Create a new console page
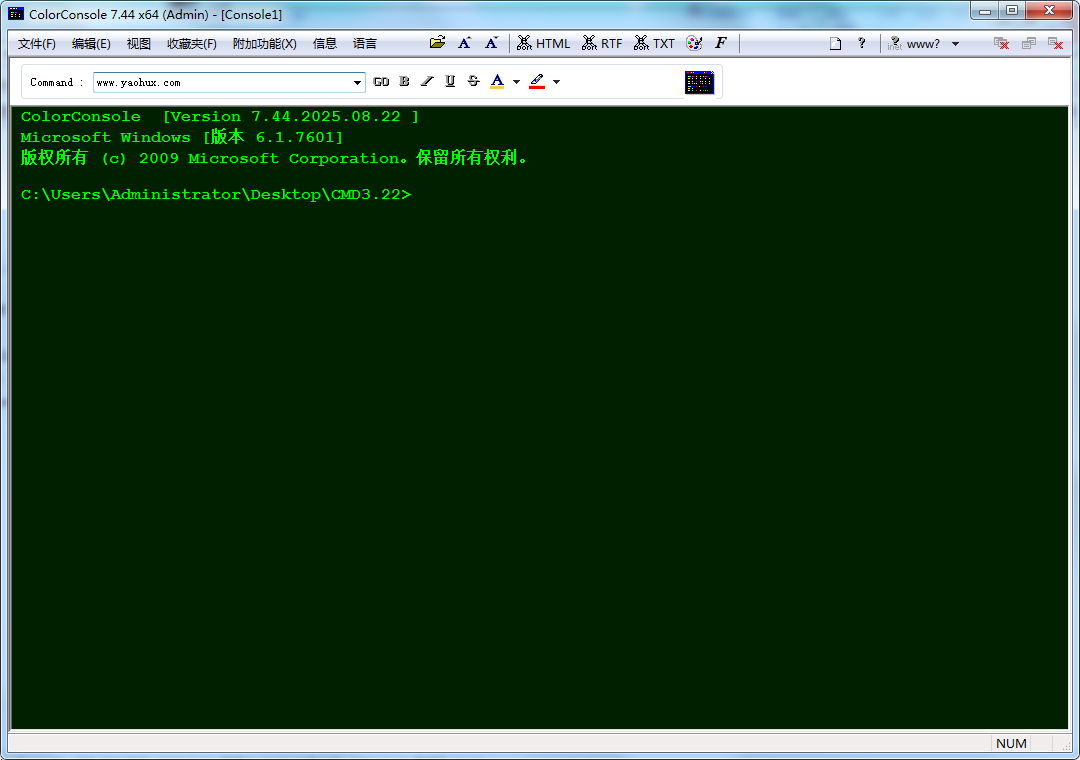Image resolution: width=1080 pixels, height=760 pixels. [835, 43]
